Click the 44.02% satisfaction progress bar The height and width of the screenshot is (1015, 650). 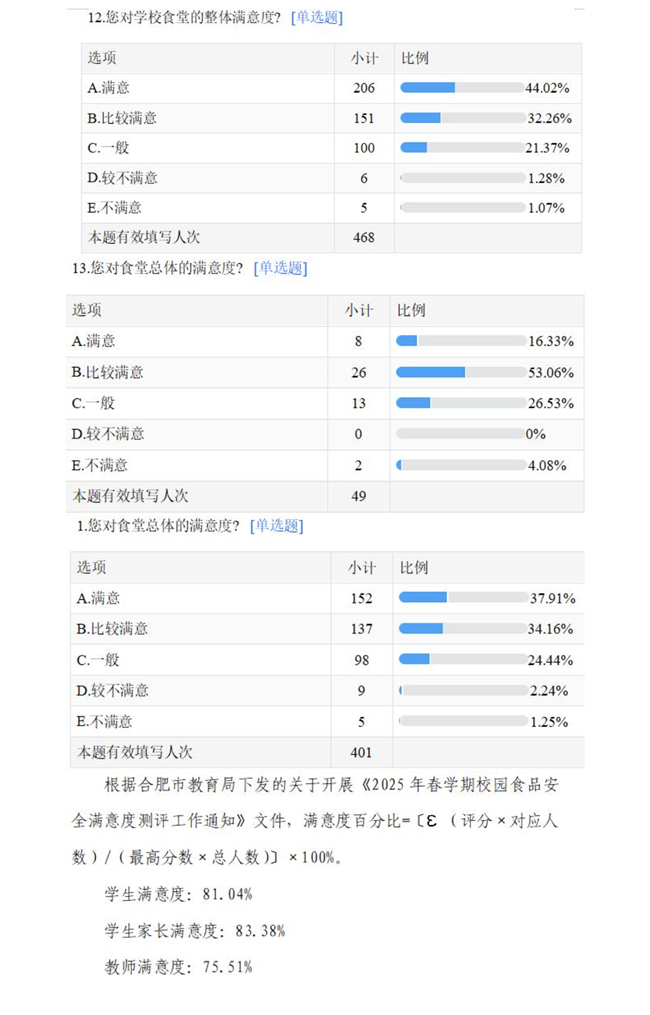[x=462, y=88]
